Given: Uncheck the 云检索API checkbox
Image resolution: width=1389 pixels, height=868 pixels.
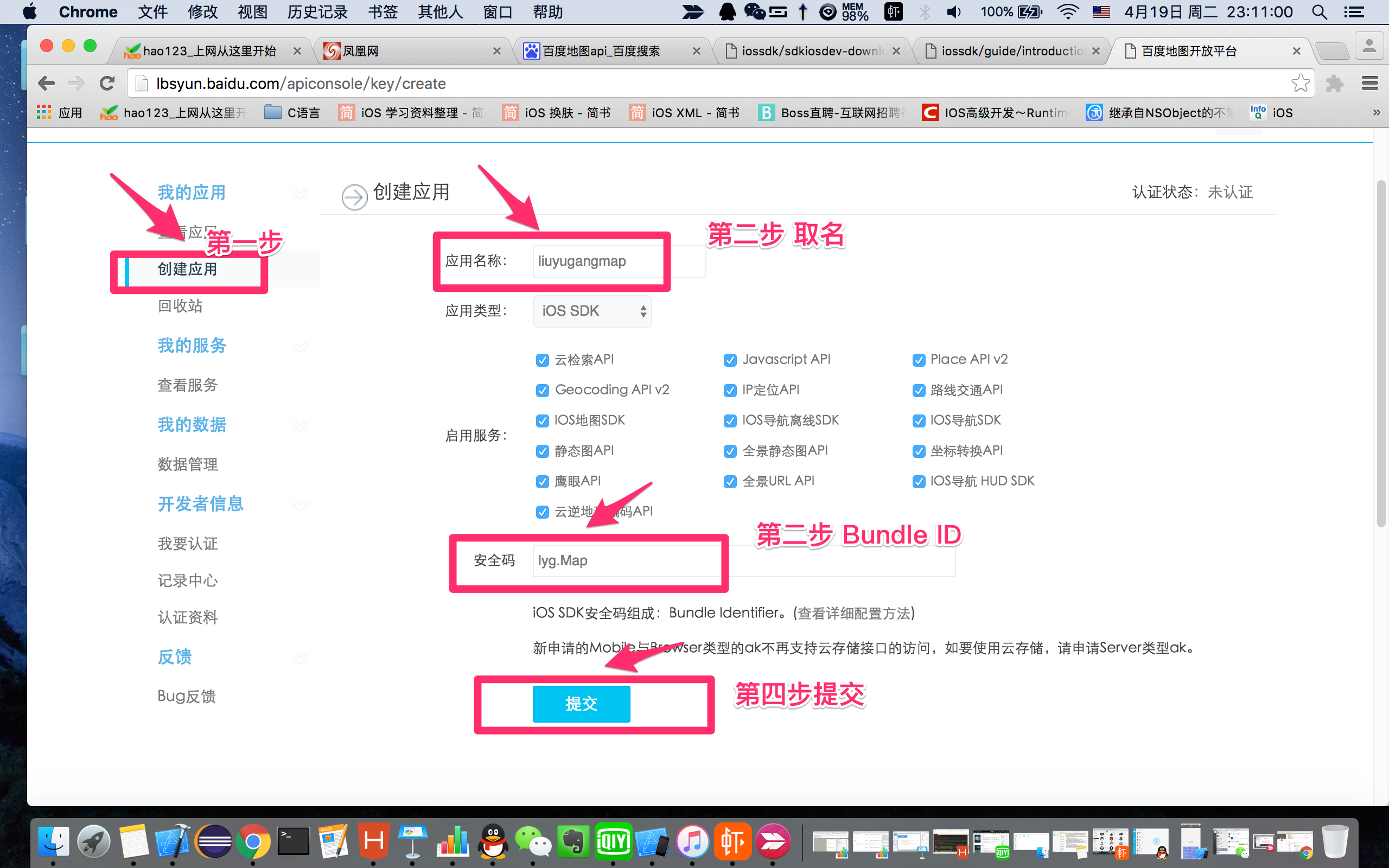Looking at the screenshot, I should [542, 360].
